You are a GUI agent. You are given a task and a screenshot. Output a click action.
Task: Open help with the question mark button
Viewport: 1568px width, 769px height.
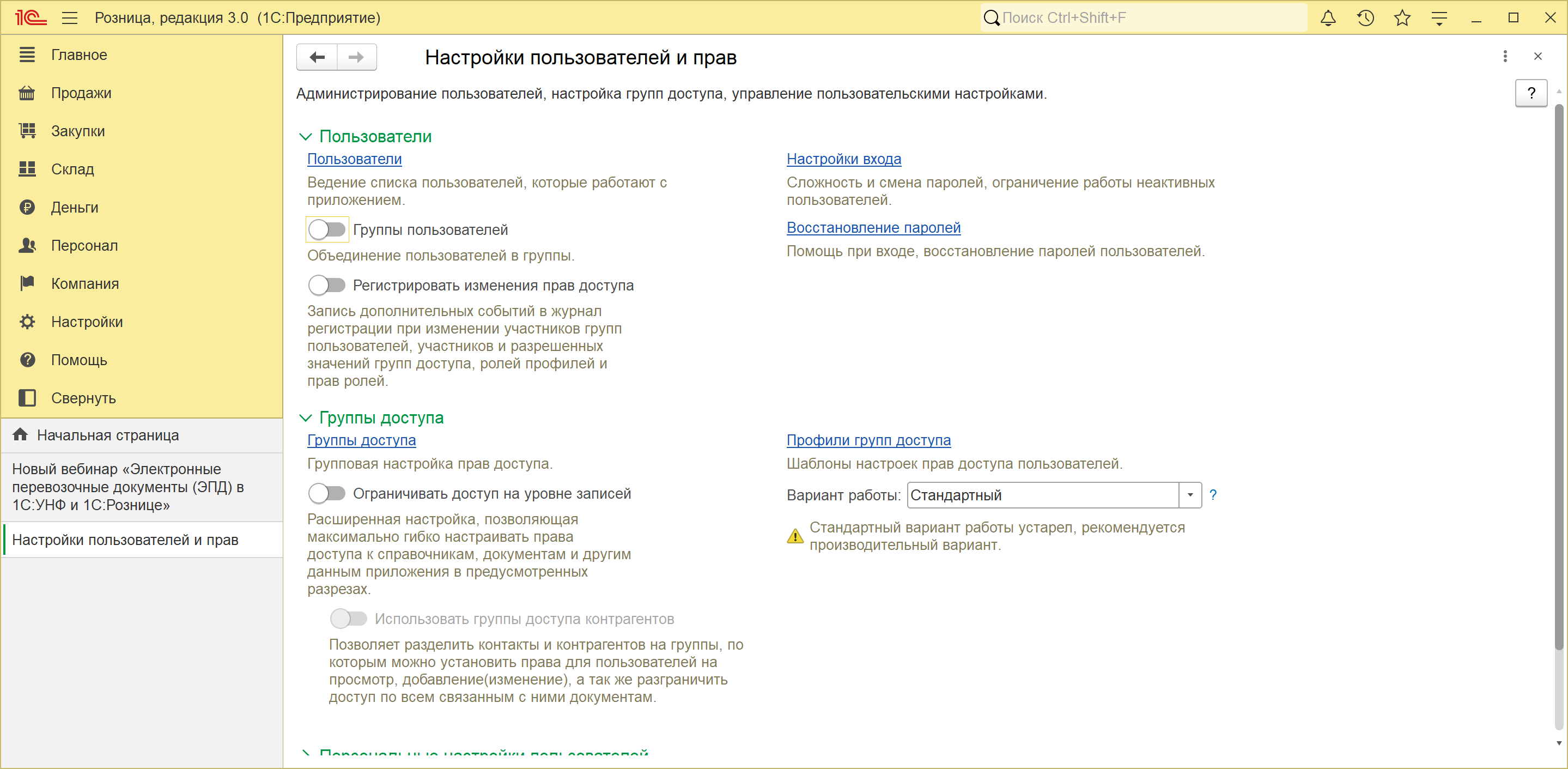1531,93
